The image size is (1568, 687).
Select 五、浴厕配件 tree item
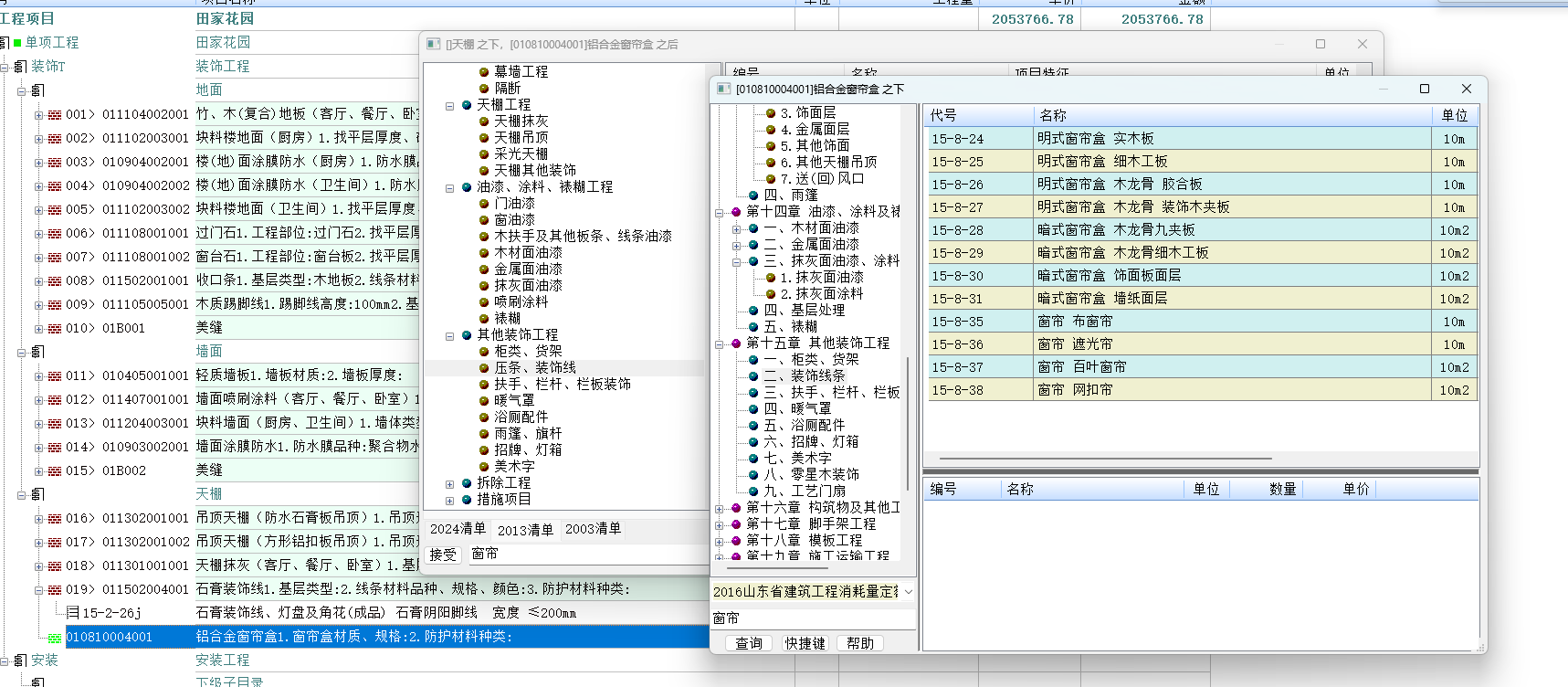click(805, 426)
